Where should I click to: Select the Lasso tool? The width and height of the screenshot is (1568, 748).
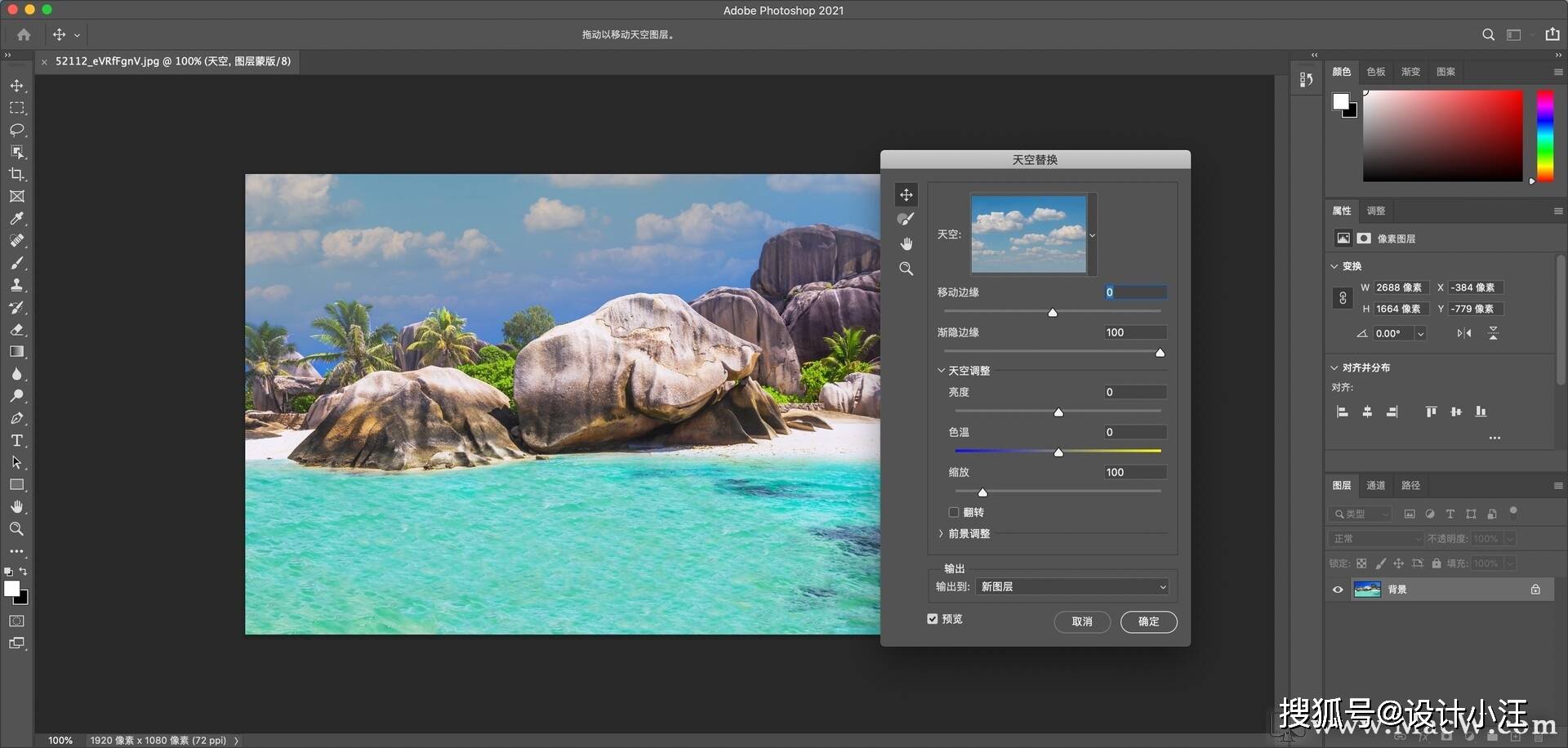coord(16,130)
